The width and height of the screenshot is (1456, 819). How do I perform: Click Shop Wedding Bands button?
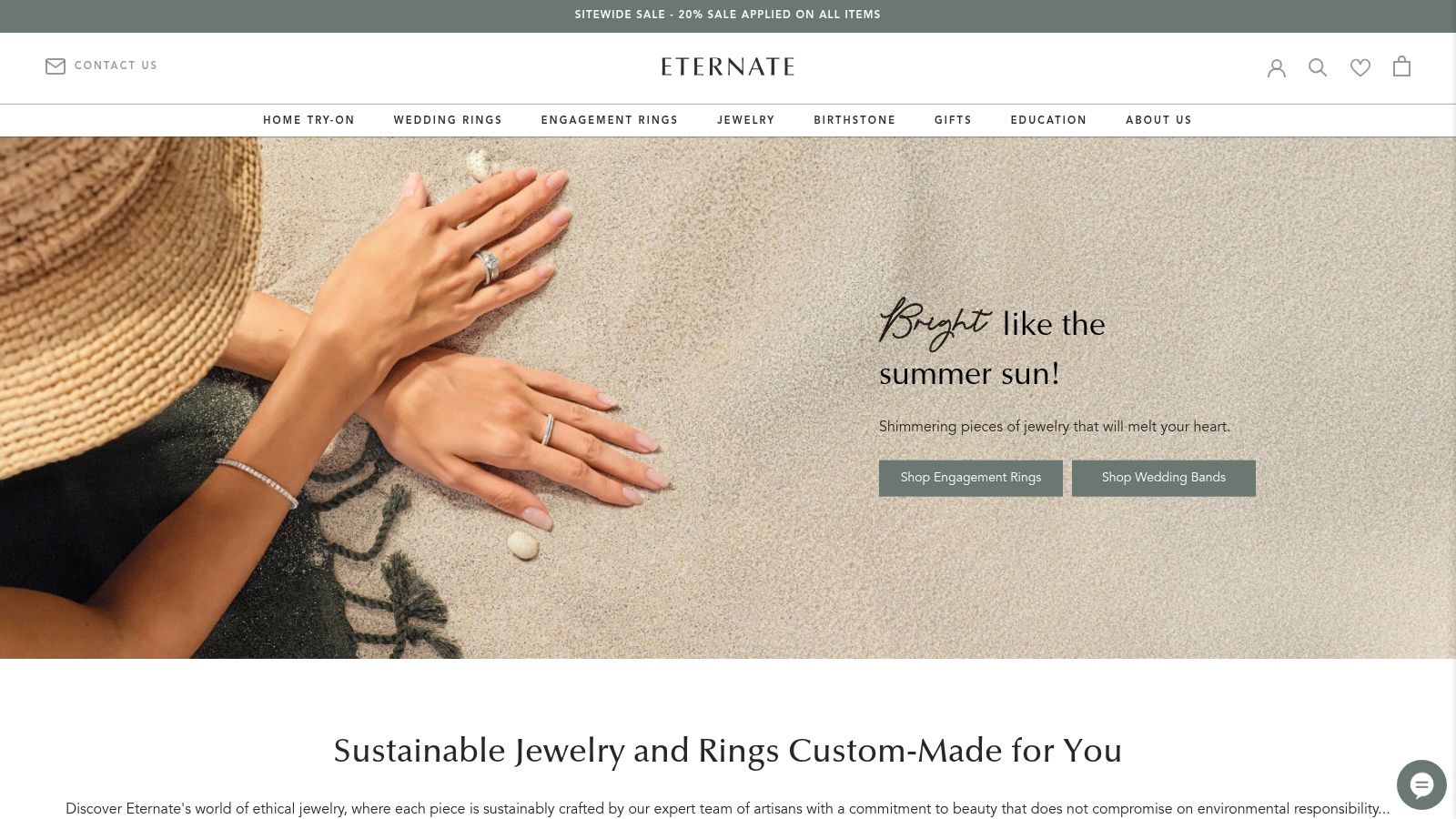(x=1164, y=478)
